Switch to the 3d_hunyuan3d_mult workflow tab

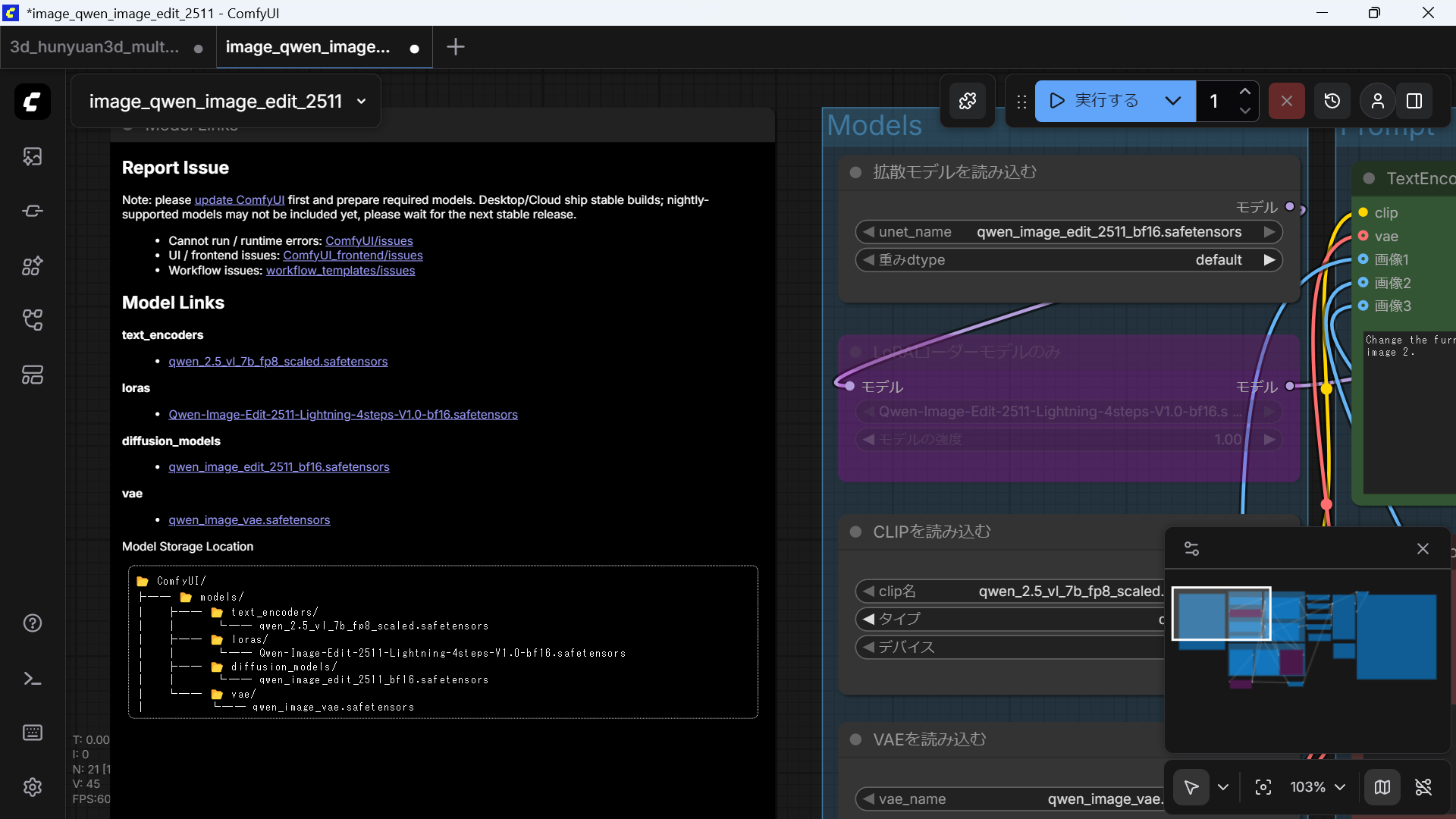tap(95, 47)
